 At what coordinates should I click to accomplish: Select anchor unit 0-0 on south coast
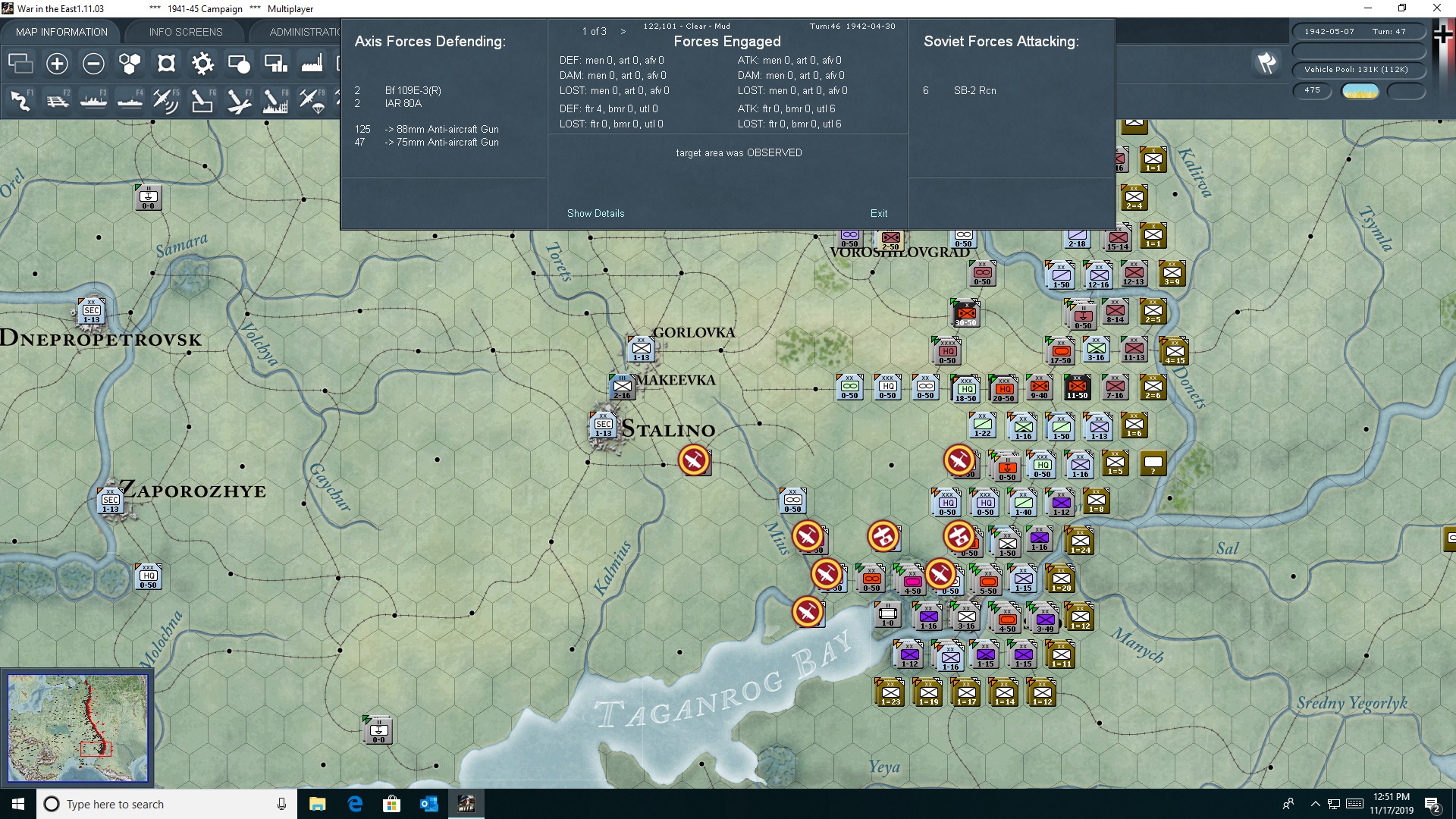[378, 730]
